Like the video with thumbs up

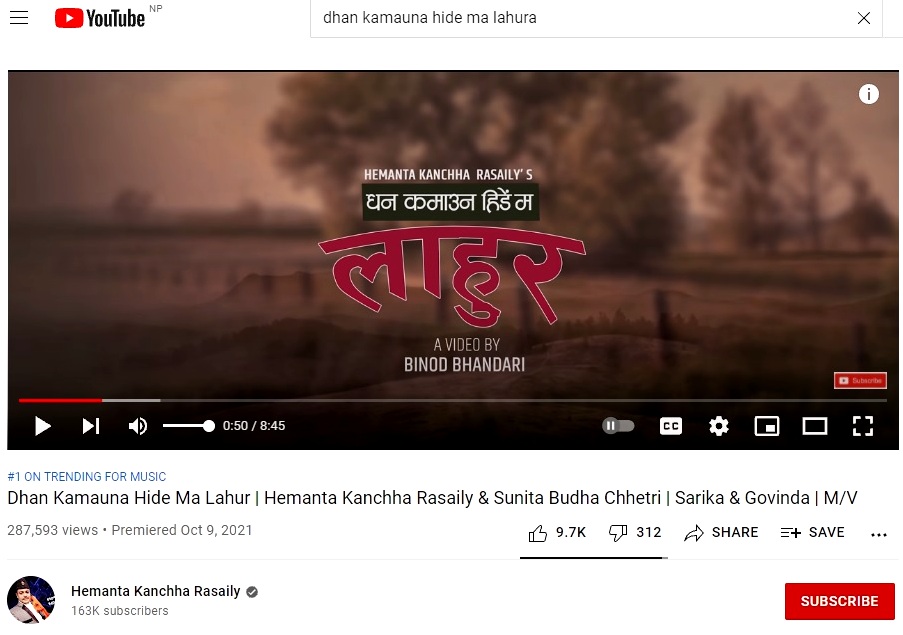[557, 533]
